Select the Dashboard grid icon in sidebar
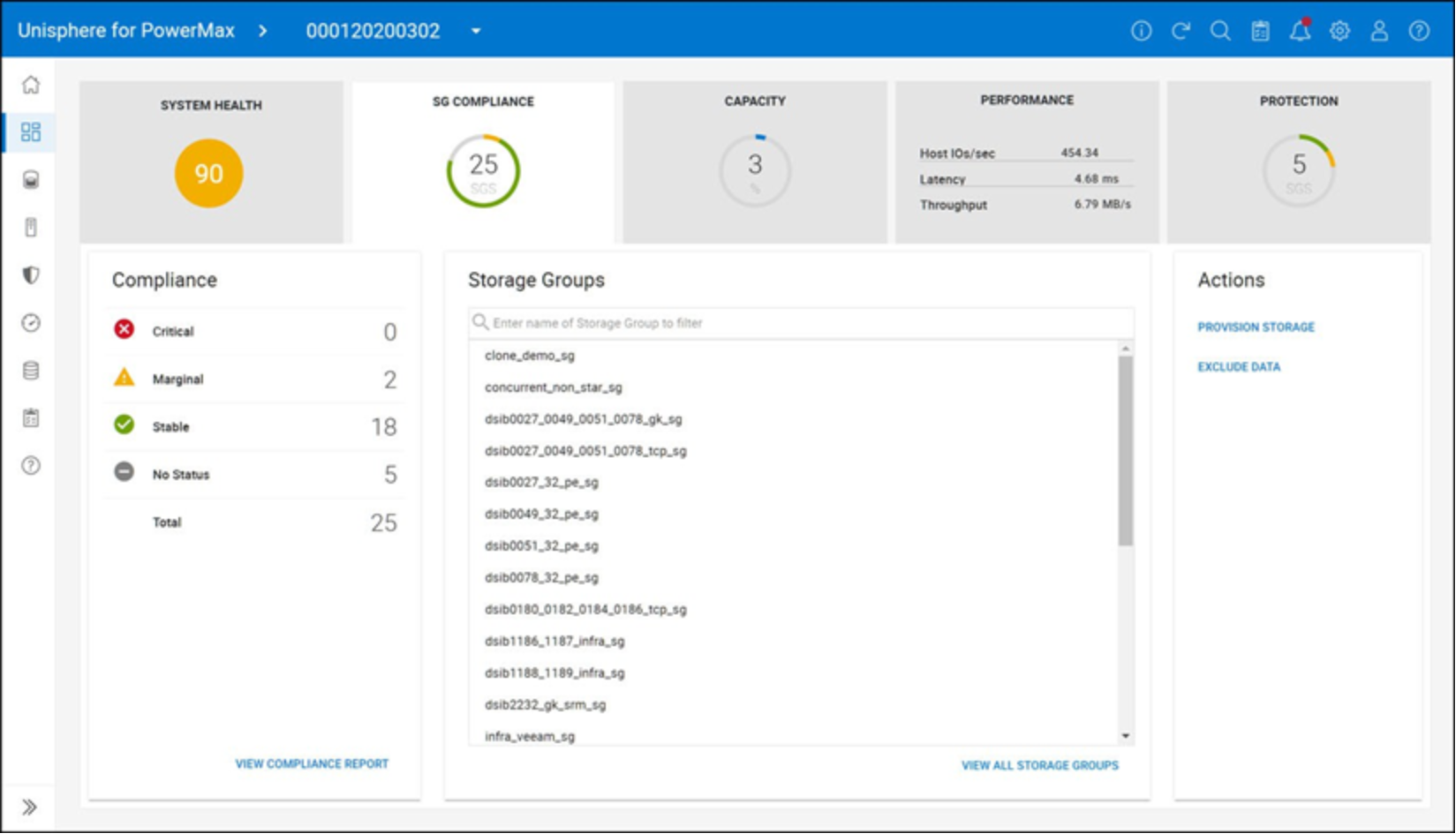The height and width of the screenshot is (834, 1456). (31, 132)
